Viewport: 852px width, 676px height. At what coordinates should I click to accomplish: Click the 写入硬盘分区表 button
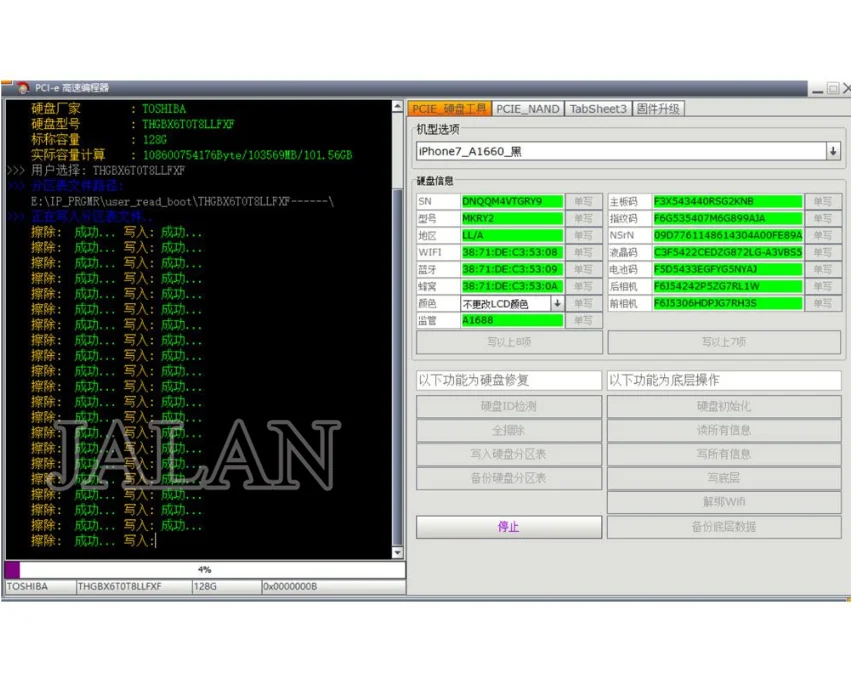(x=509, y=454)
